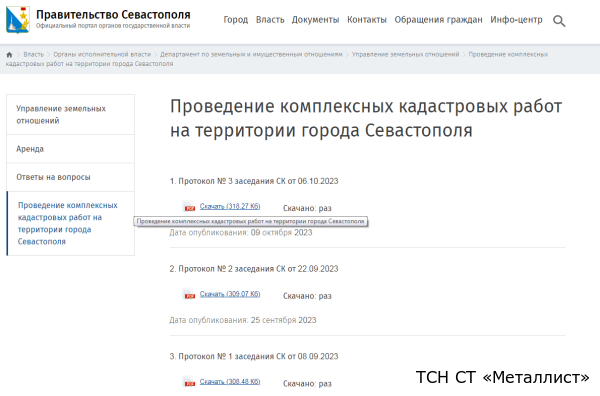
Task: Click date text 25 сентября 2023
Action: [x=284, y=320]
